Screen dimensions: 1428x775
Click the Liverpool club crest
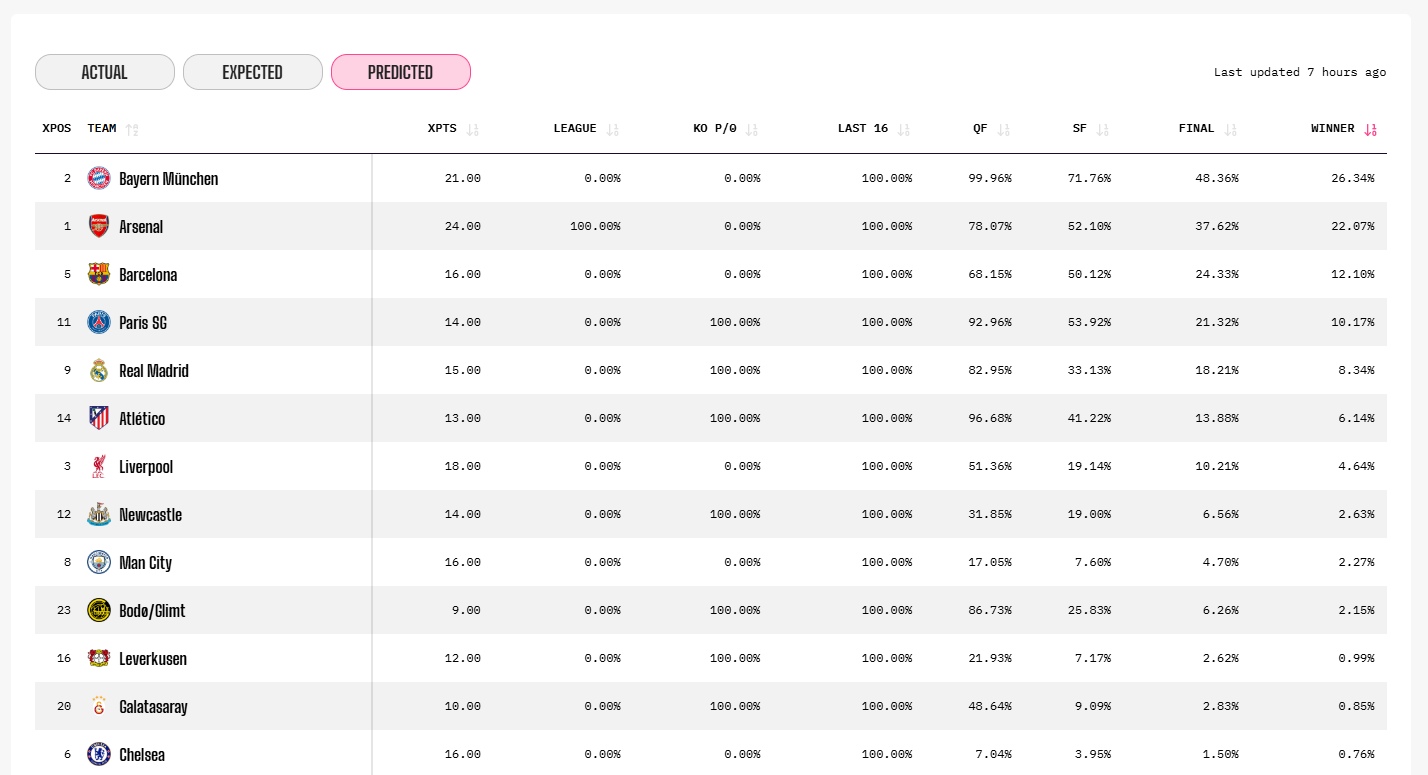98,467
